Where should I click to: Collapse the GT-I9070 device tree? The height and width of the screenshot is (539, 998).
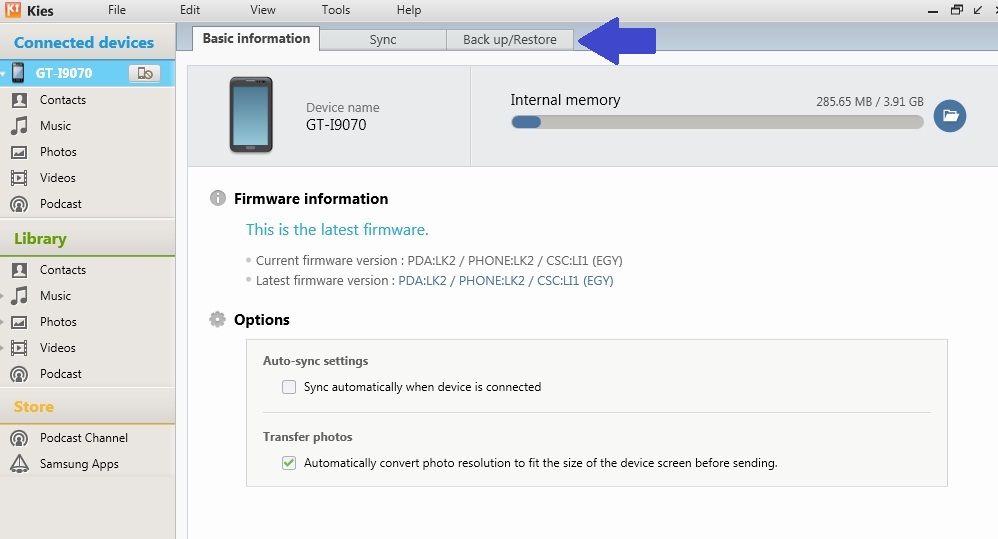coord(4,74)
